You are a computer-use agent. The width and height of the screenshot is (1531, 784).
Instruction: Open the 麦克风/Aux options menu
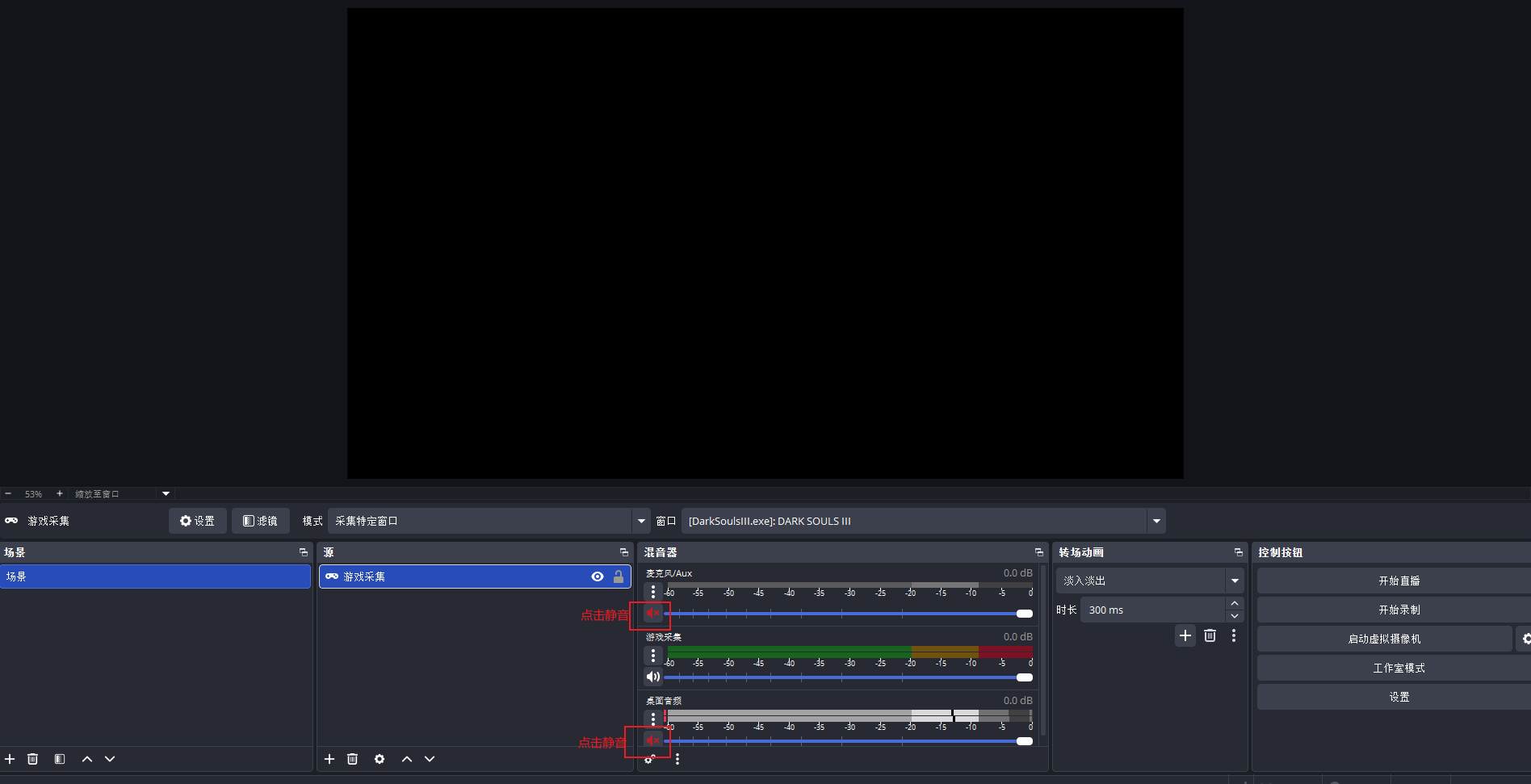[x=653, y=592]
